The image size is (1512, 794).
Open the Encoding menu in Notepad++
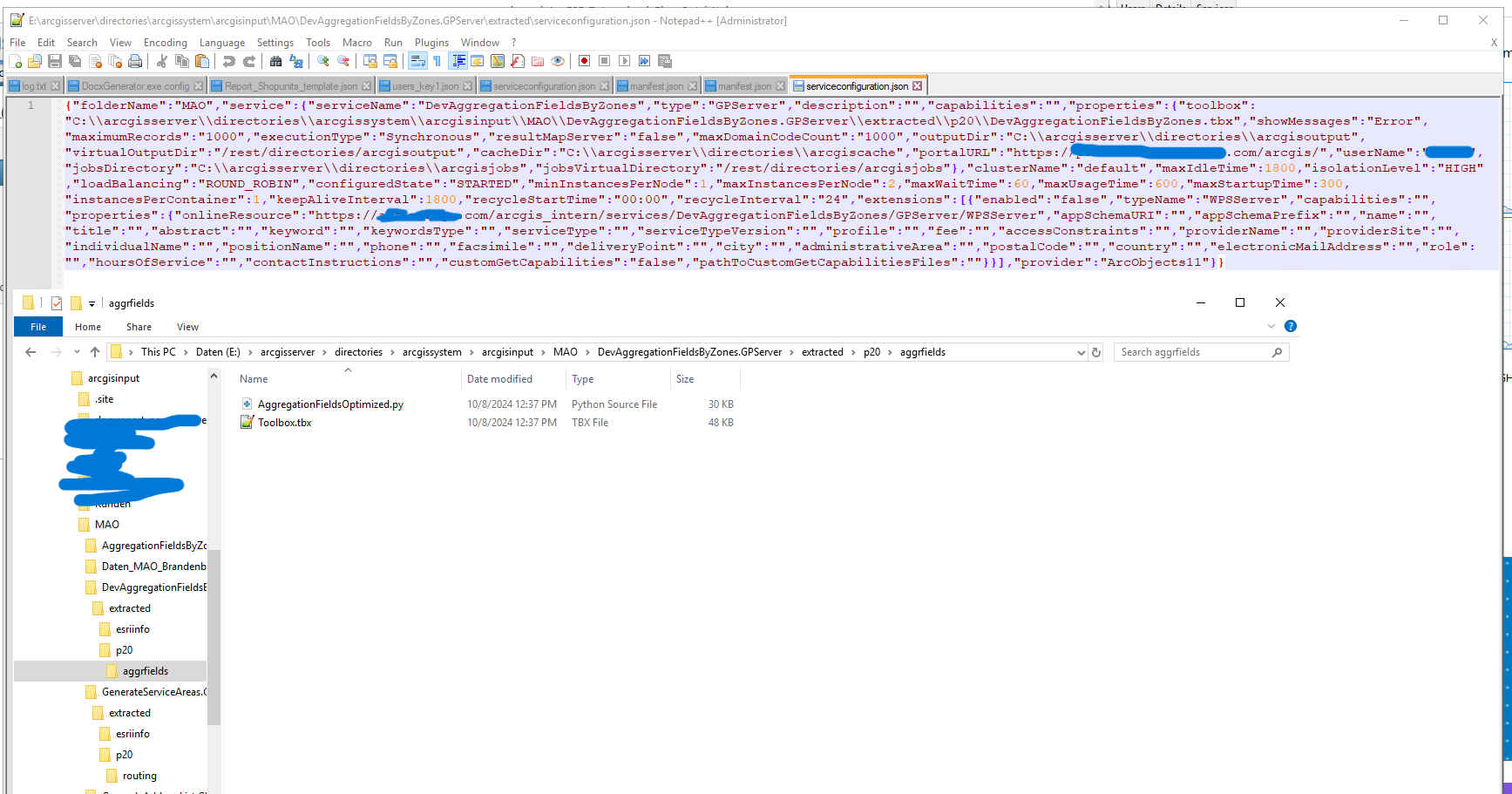(x=166, y=42)
